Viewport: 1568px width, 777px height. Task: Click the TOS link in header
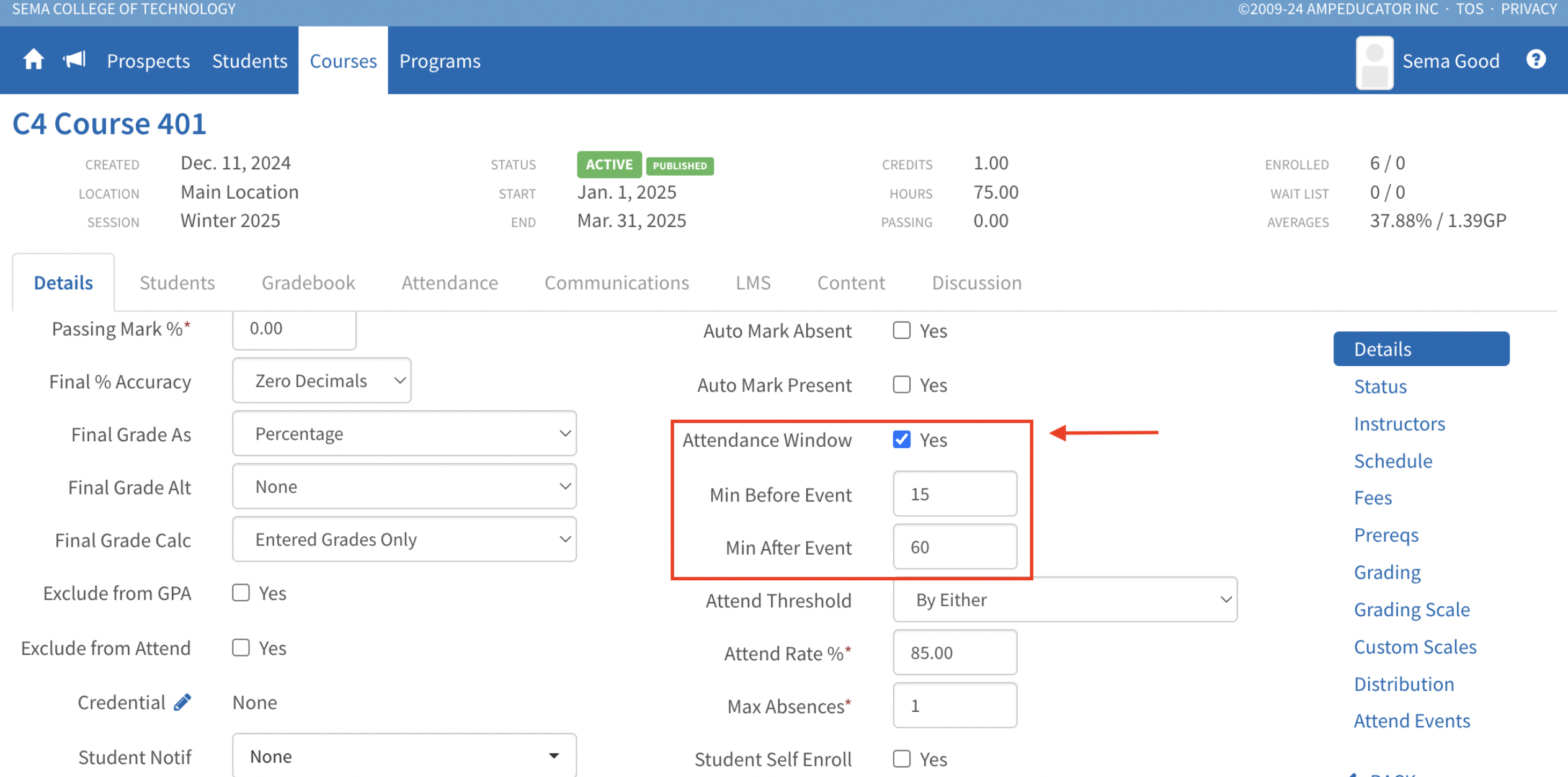pyautogui.click(x=1469, y=9)
